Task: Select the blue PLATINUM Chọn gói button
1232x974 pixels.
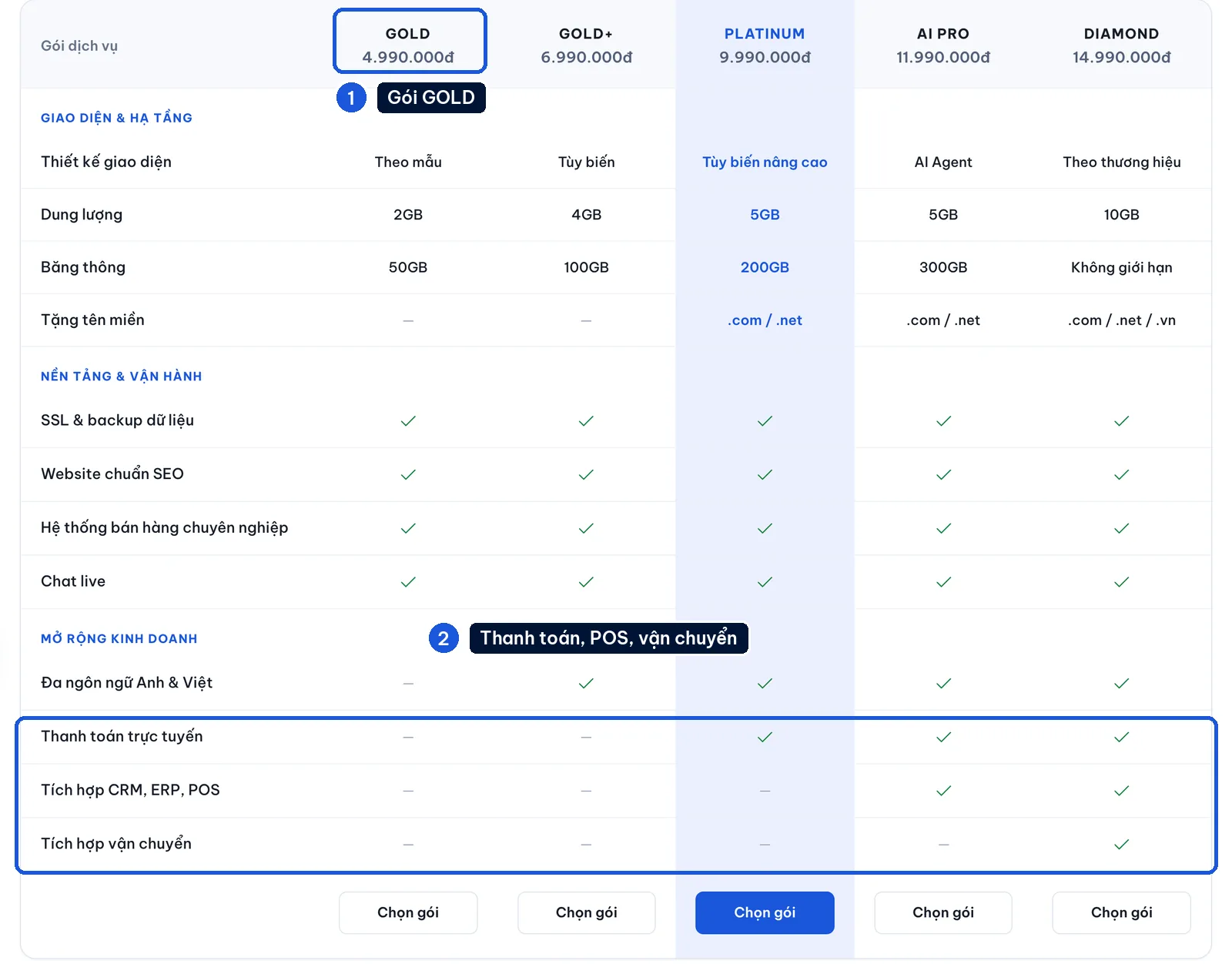Action: [765, 912]
